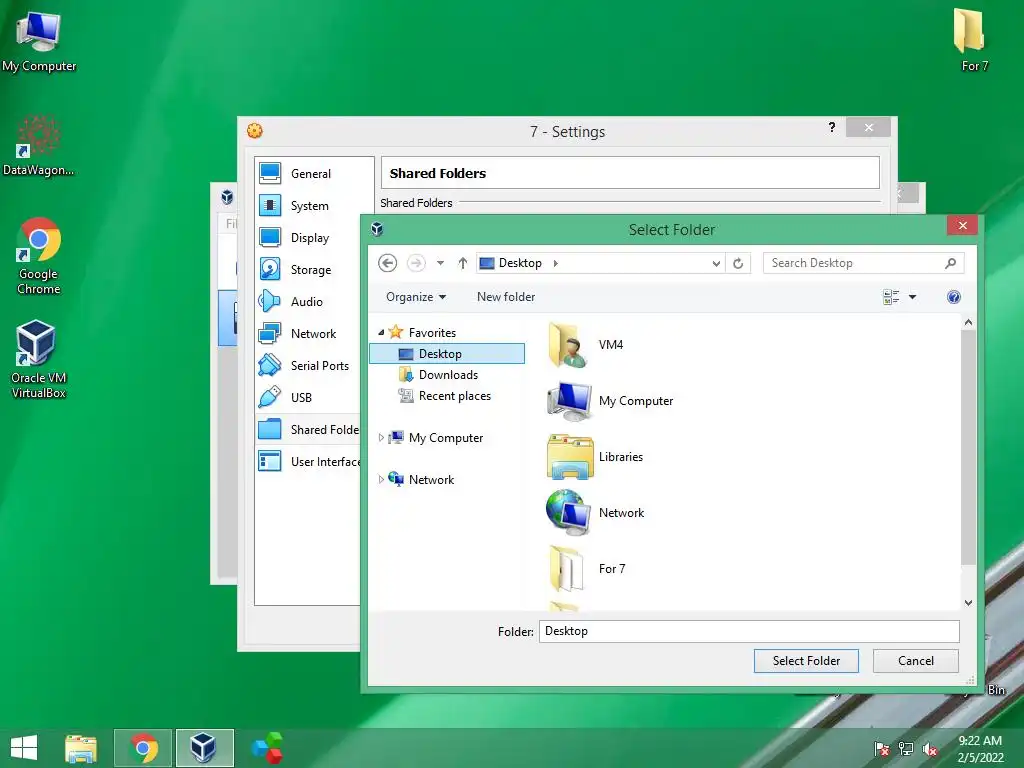Go back in Select Folder dialog

click(x=387, y=263)
